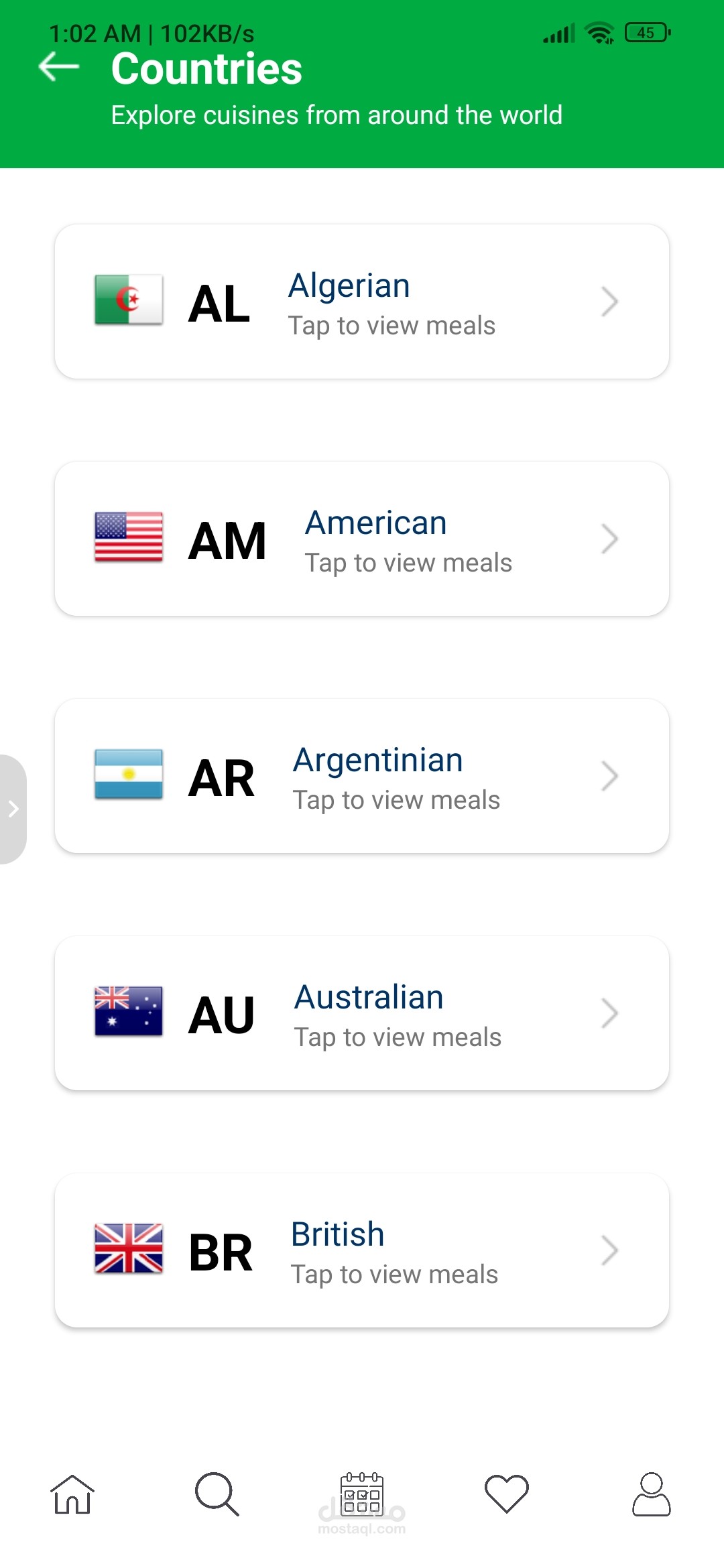724x1568 pixels.
Task: Tap the Australian flag image
Action: 129,1012
